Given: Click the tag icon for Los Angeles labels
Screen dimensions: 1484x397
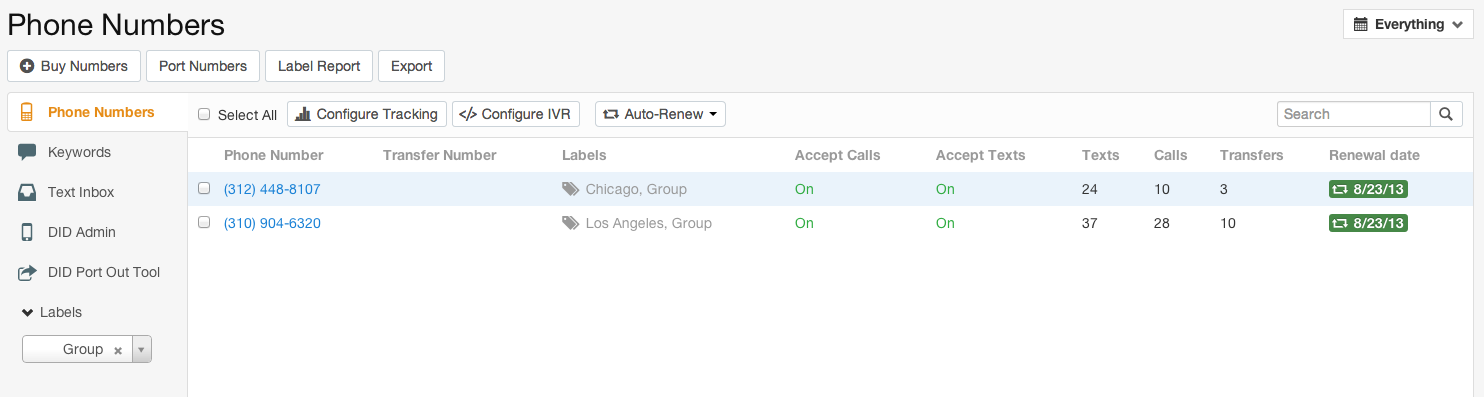Looking at the screenshot, I should (570, 223).
